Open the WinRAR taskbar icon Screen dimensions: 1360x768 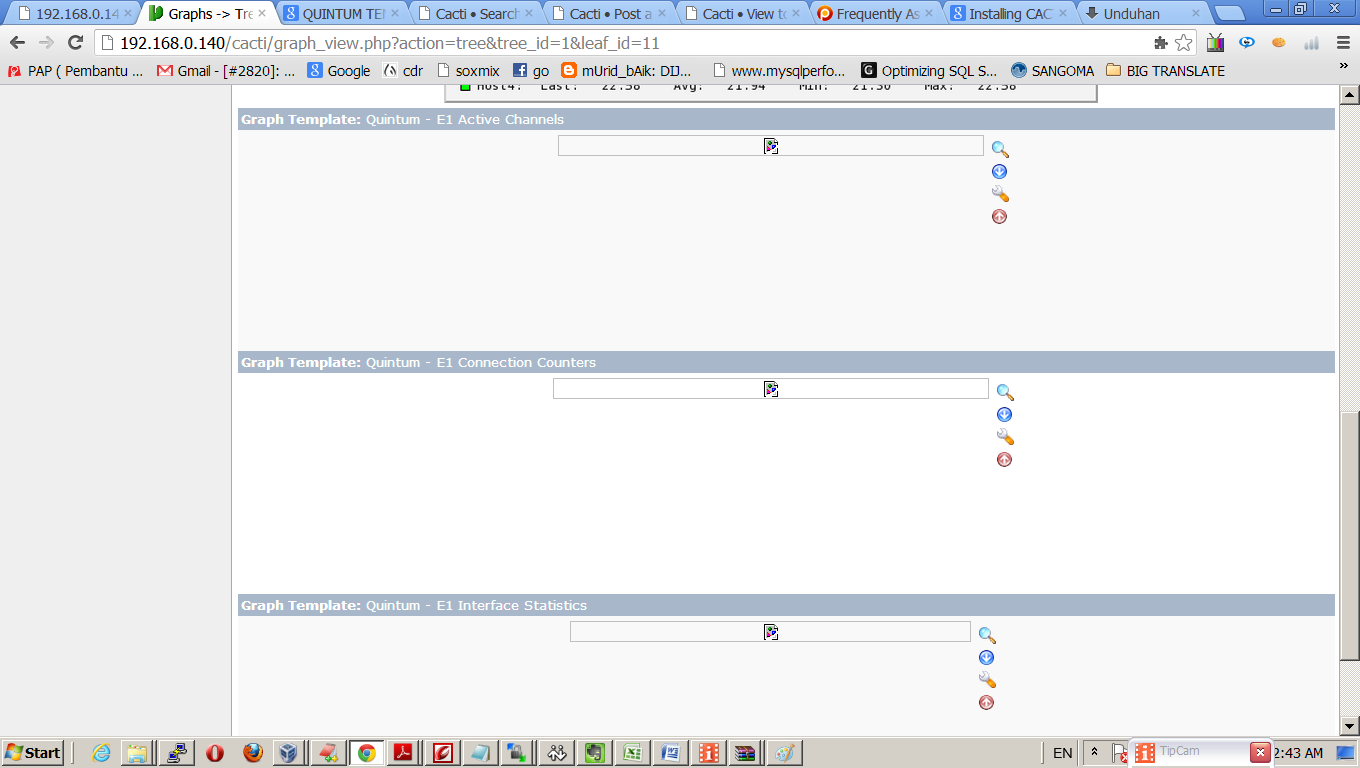click(746, 753)
